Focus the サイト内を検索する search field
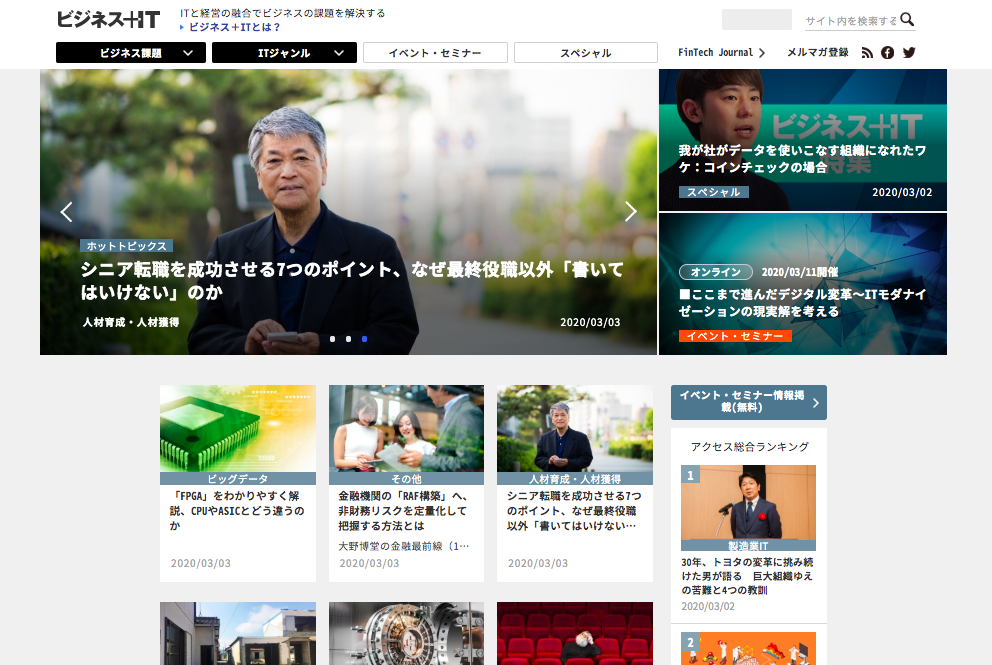 point(848,21)
